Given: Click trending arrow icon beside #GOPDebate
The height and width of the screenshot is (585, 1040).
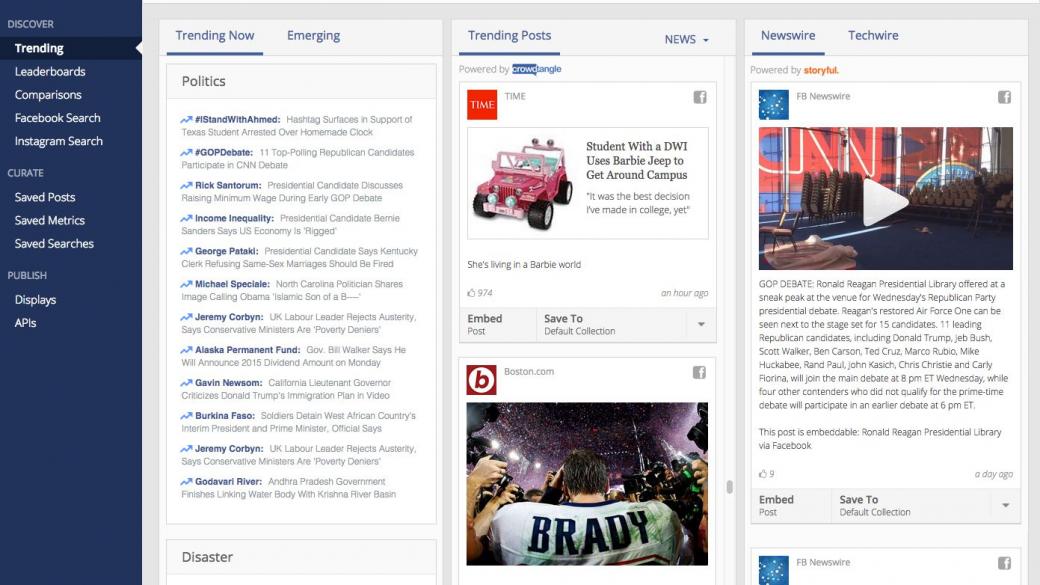Looking at the screenshot, I should point(186,153).
